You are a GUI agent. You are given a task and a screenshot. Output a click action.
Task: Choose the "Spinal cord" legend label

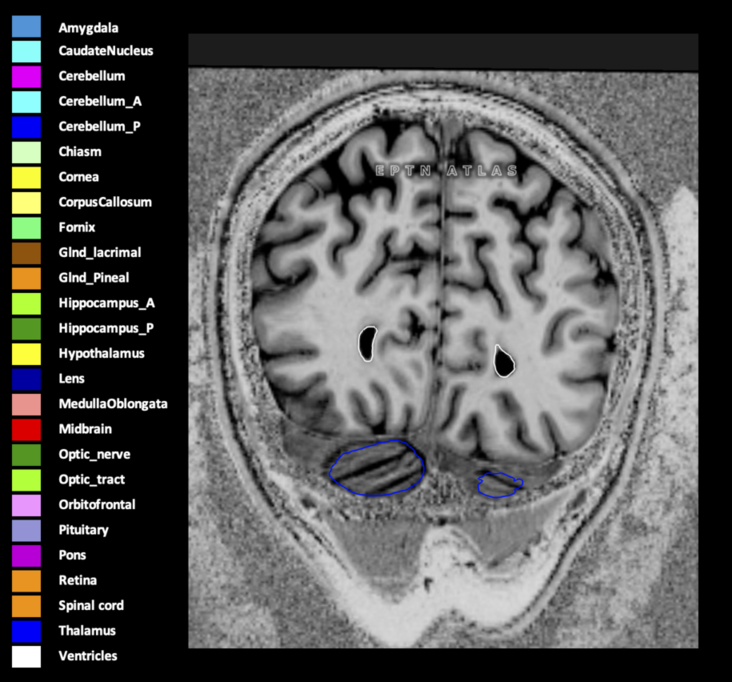coord(91,606)
